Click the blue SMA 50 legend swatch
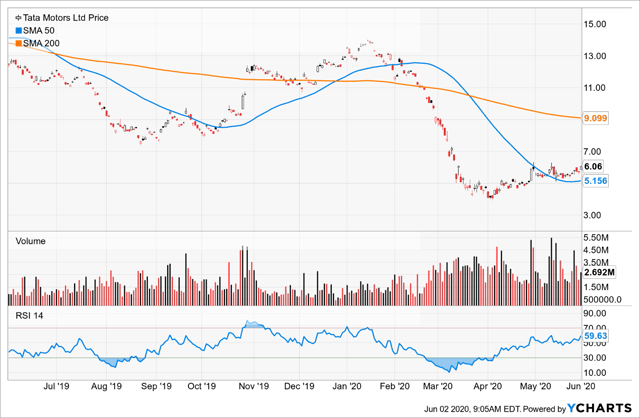The image size is (640, 418). click(x=18, y=31)
